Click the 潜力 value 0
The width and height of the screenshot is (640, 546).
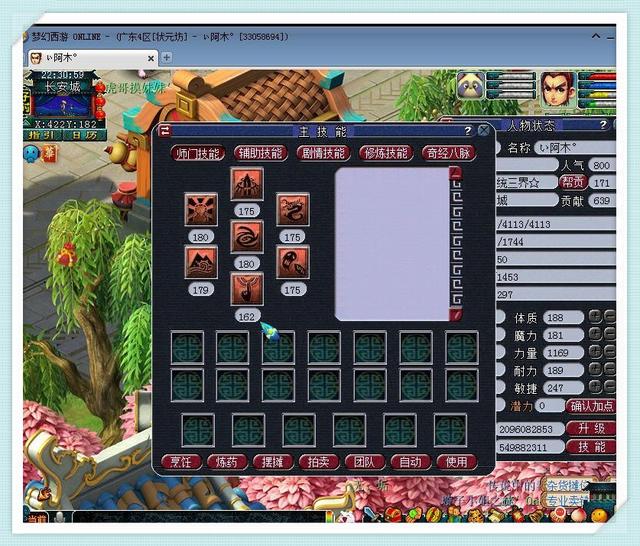point(549,406)
